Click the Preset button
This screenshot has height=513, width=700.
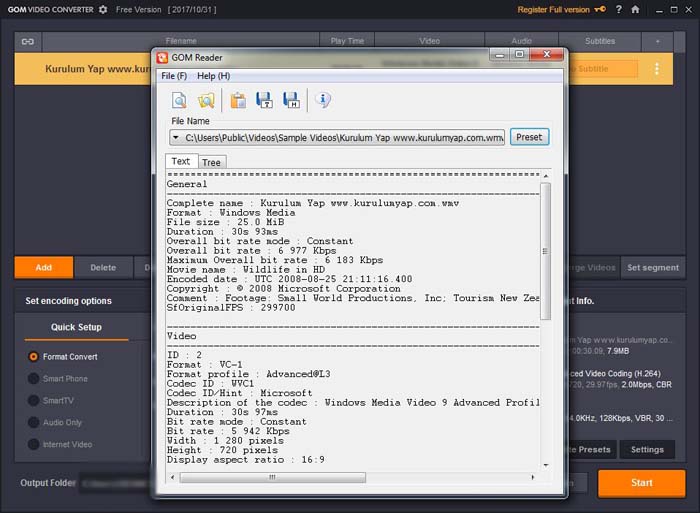tap(529, 137)
